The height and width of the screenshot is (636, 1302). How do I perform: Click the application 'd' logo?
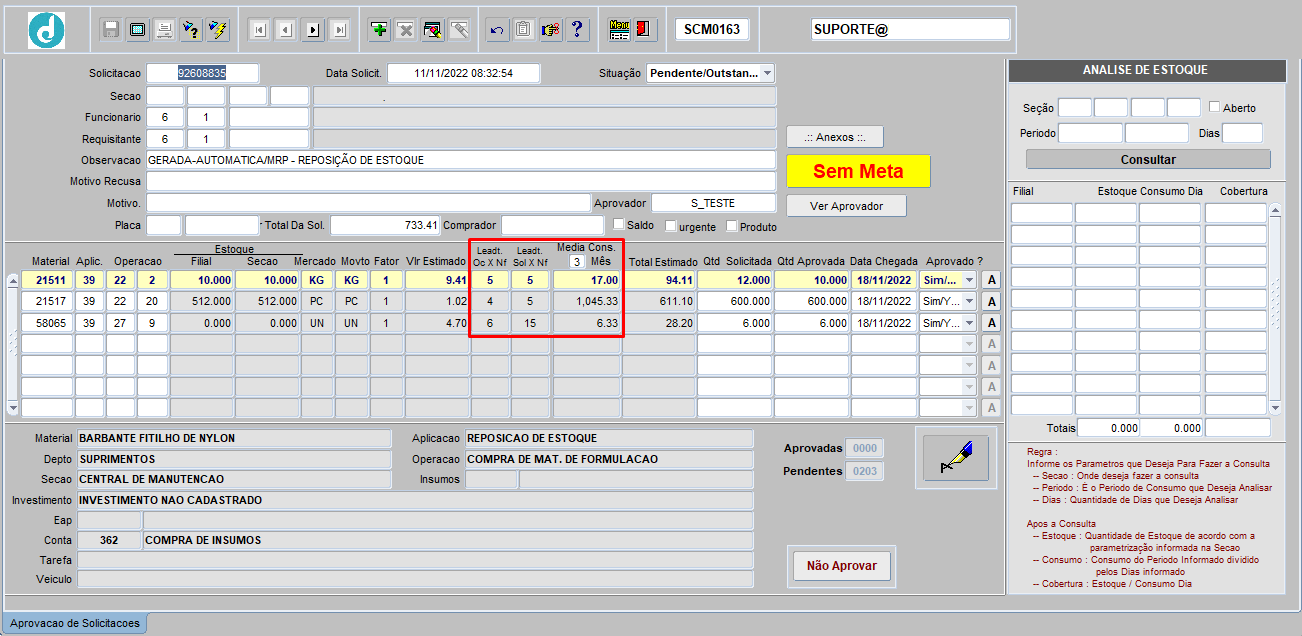[46, 31]
